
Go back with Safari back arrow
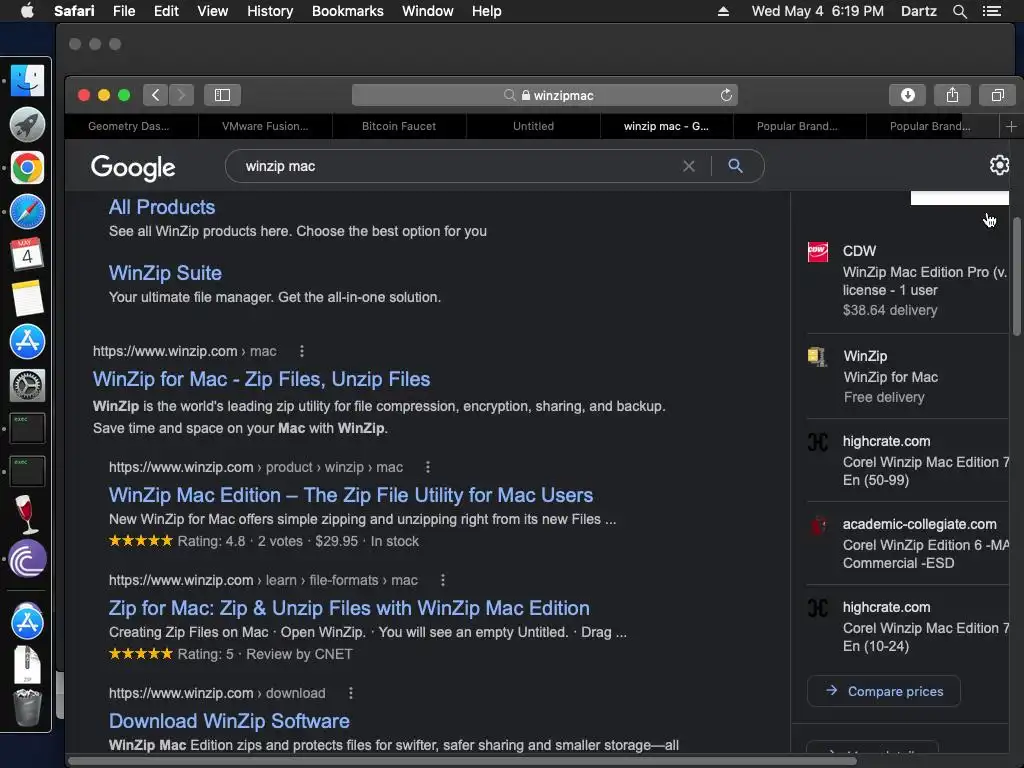155,95
